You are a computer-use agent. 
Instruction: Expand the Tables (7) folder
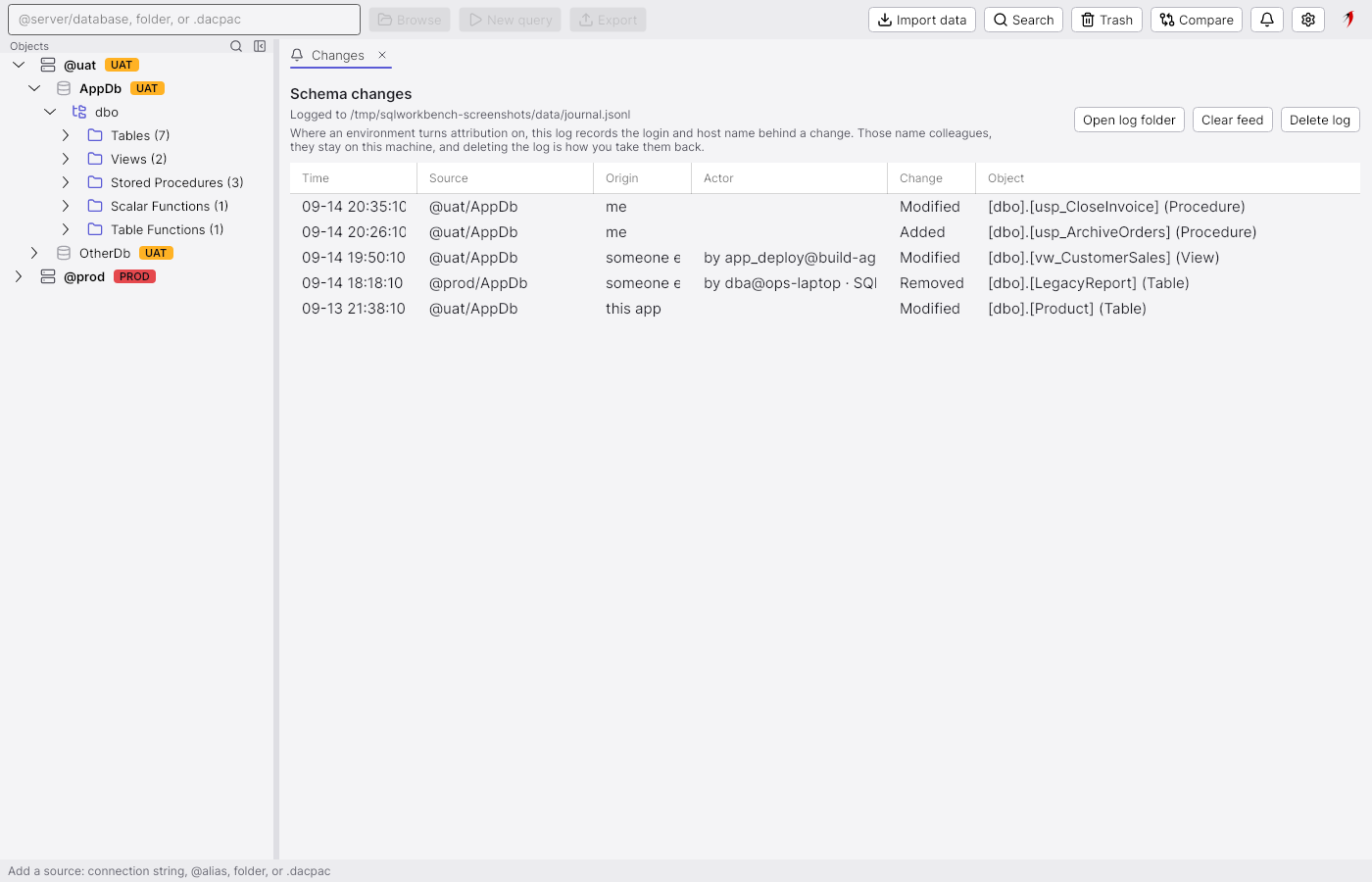coord(66,135)
